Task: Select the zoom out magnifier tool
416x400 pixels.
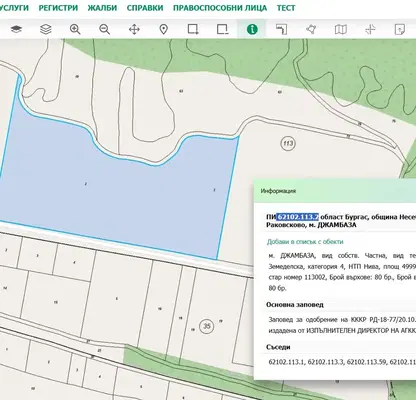Action: [x=105, y=29]
